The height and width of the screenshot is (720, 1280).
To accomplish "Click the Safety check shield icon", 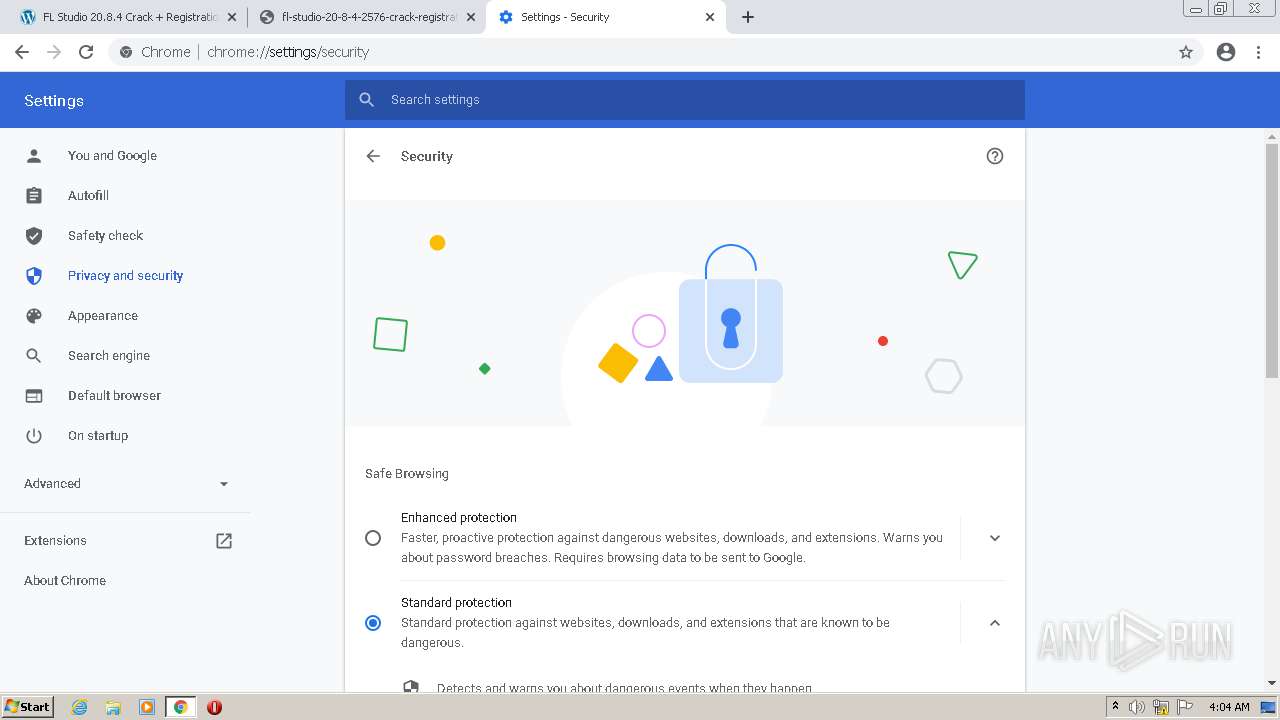I will coord(34,236).
